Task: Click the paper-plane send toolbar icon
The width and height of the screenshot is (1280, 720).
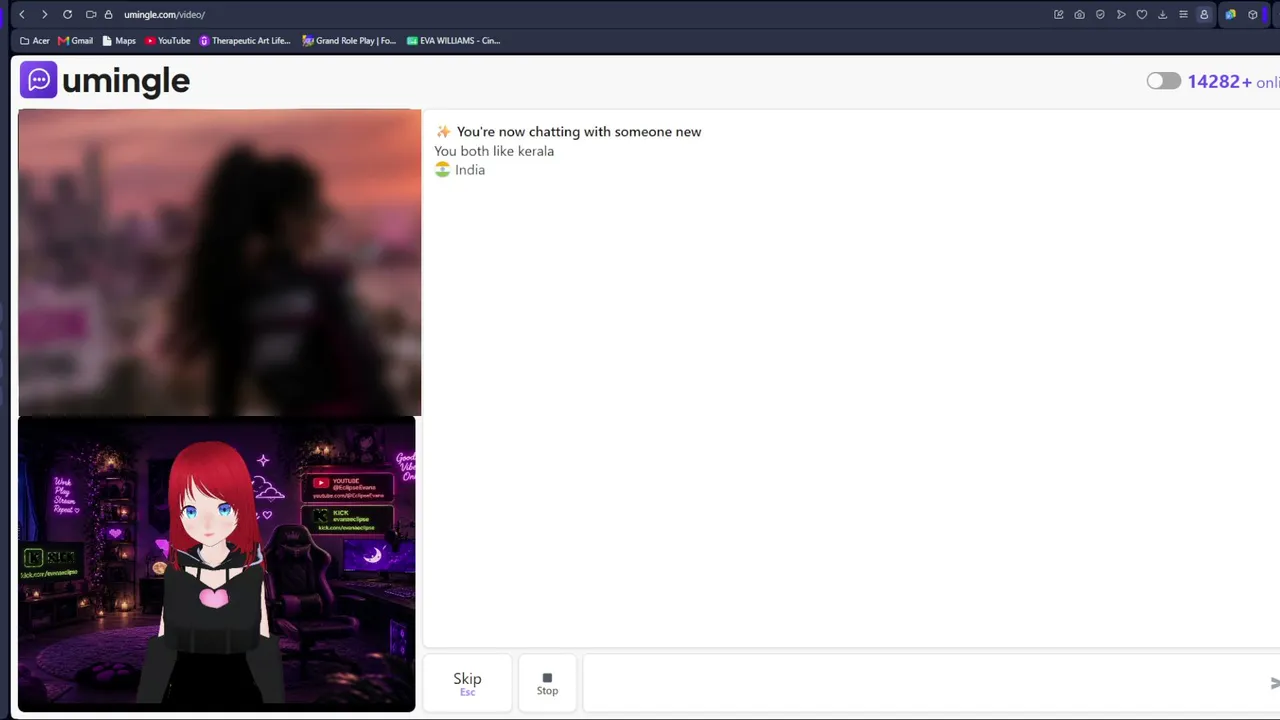Action: pos(1121,14)
